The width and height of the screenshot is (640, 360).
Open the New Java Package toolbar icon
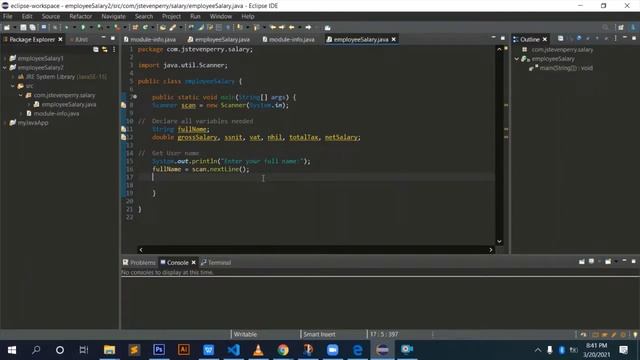coord(135,27)
